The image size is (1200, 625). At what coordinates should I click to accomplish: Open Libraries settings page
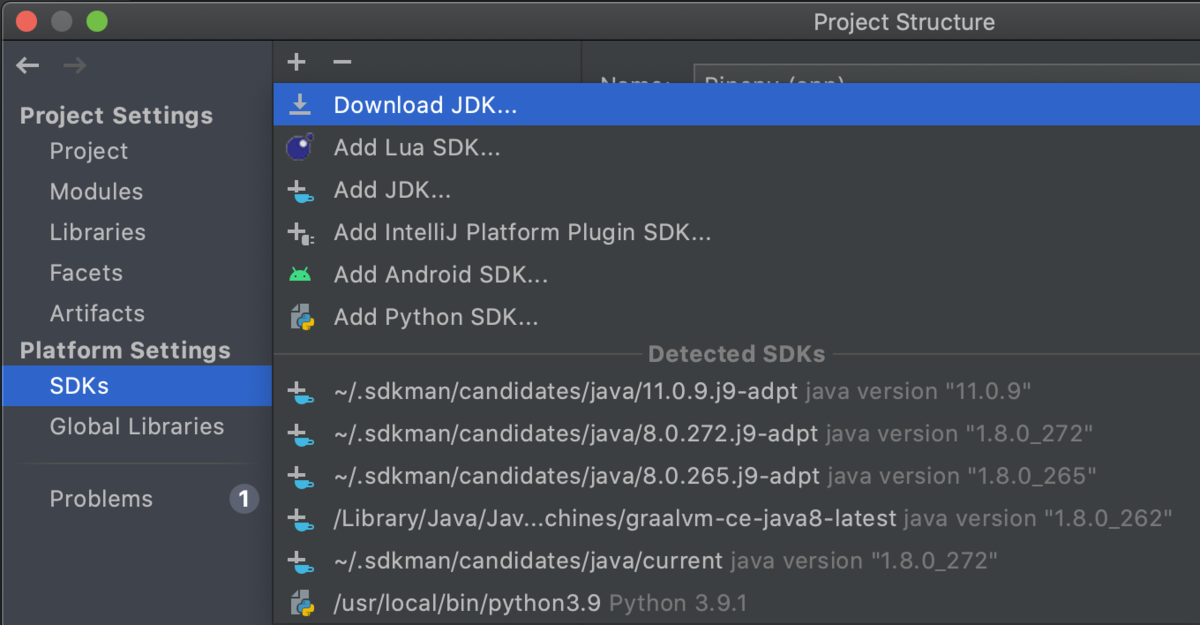pos(98,232)
